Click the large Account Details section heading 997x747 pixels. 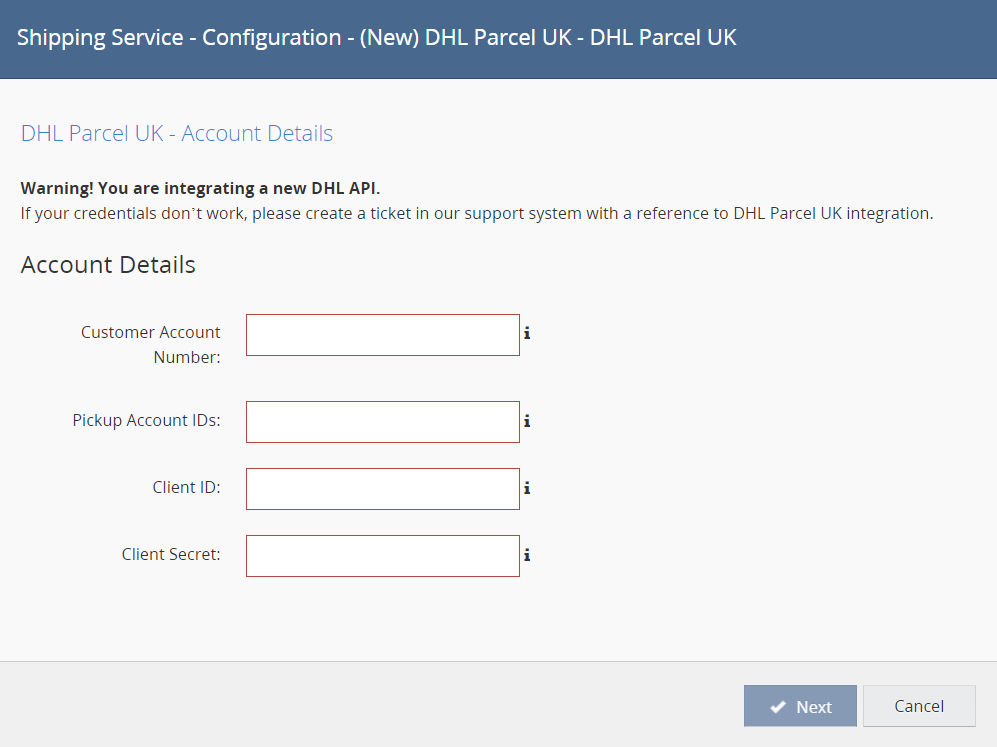point(108,265)
